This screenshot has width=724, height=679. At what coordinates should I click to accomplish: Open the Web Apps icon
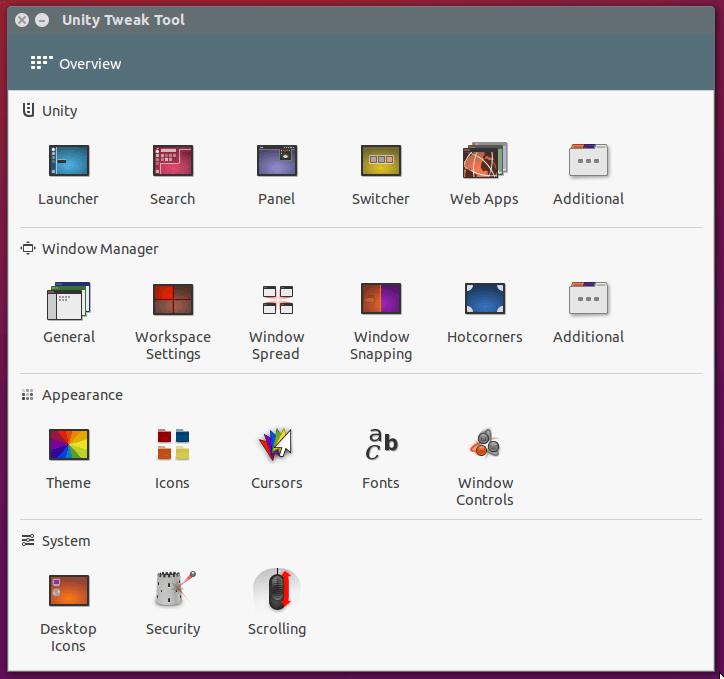coord(484,161)
